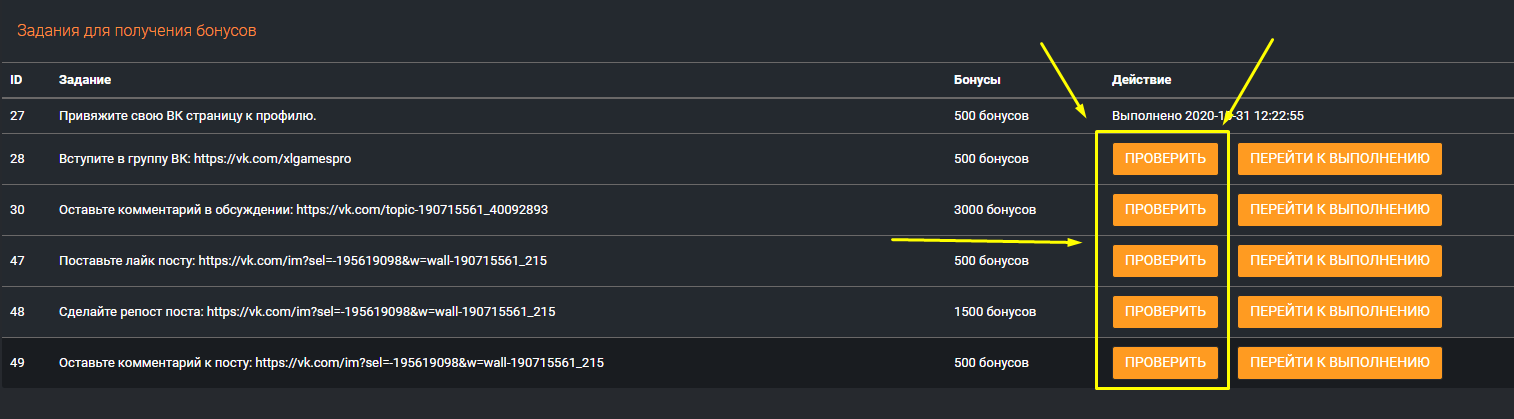Open ПЕРЕЙТИ К ВЫПОЛНЕНИЮ for task 28
Viewport: 1514px width, 419px height.
click(1339, 159)
